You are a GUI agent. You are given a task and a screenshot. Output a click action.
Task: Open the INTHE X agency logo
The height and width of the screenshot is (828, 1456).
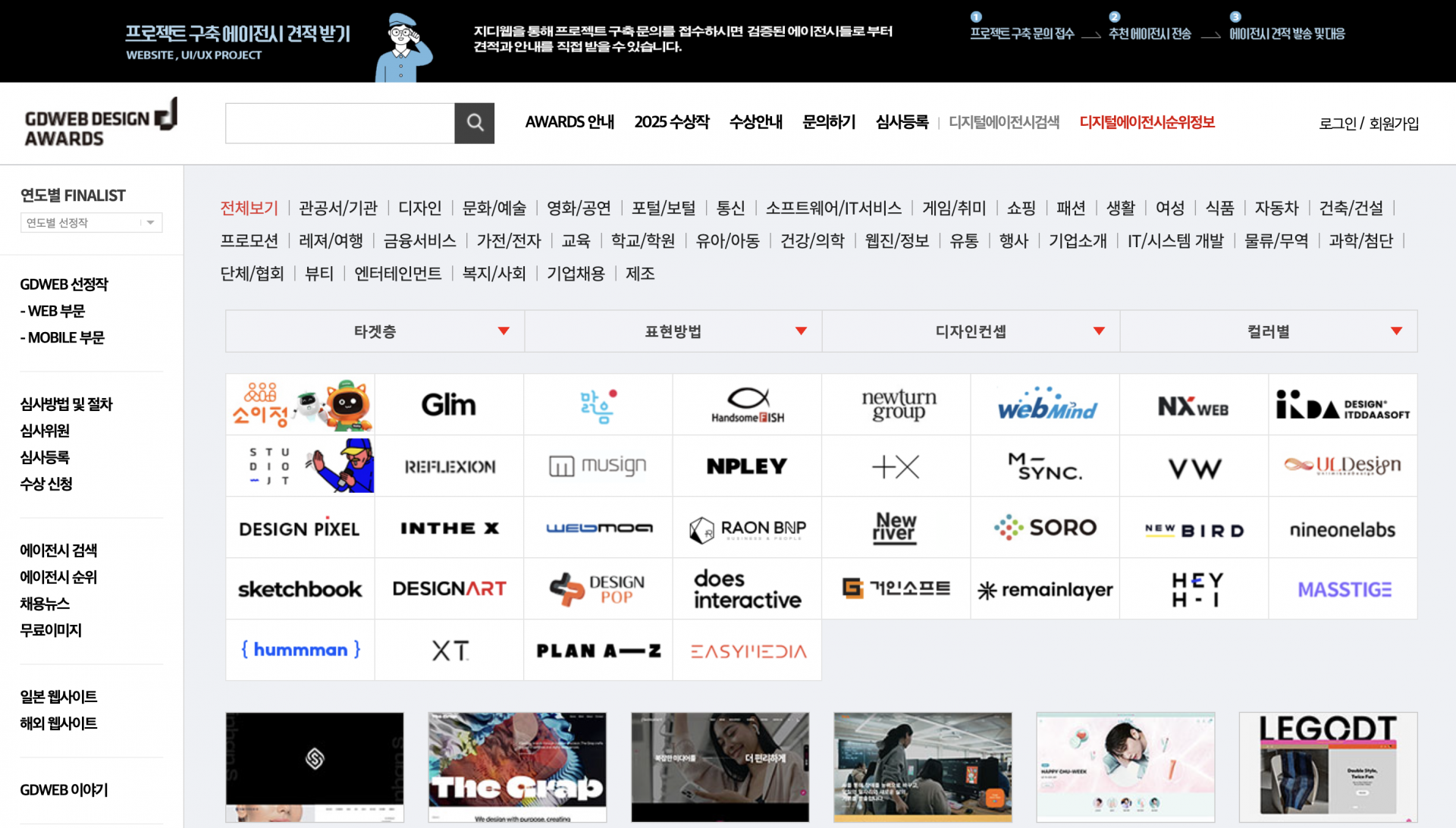click(449, 528)
